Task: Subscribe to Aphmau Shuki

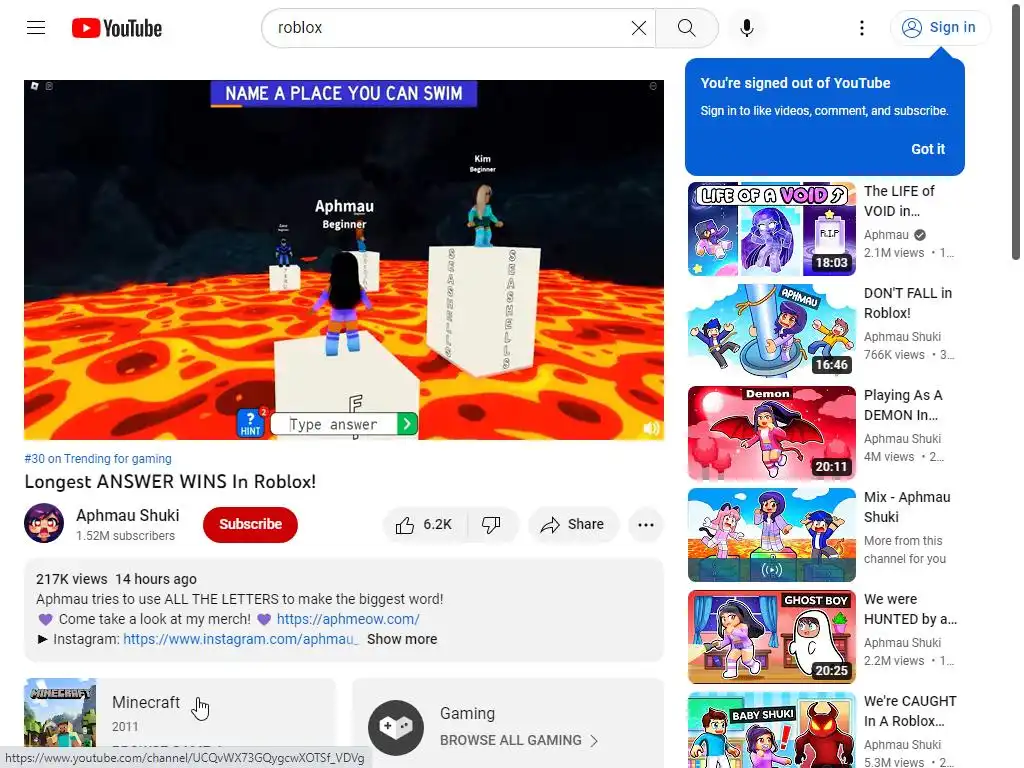Action: point(250,524)
